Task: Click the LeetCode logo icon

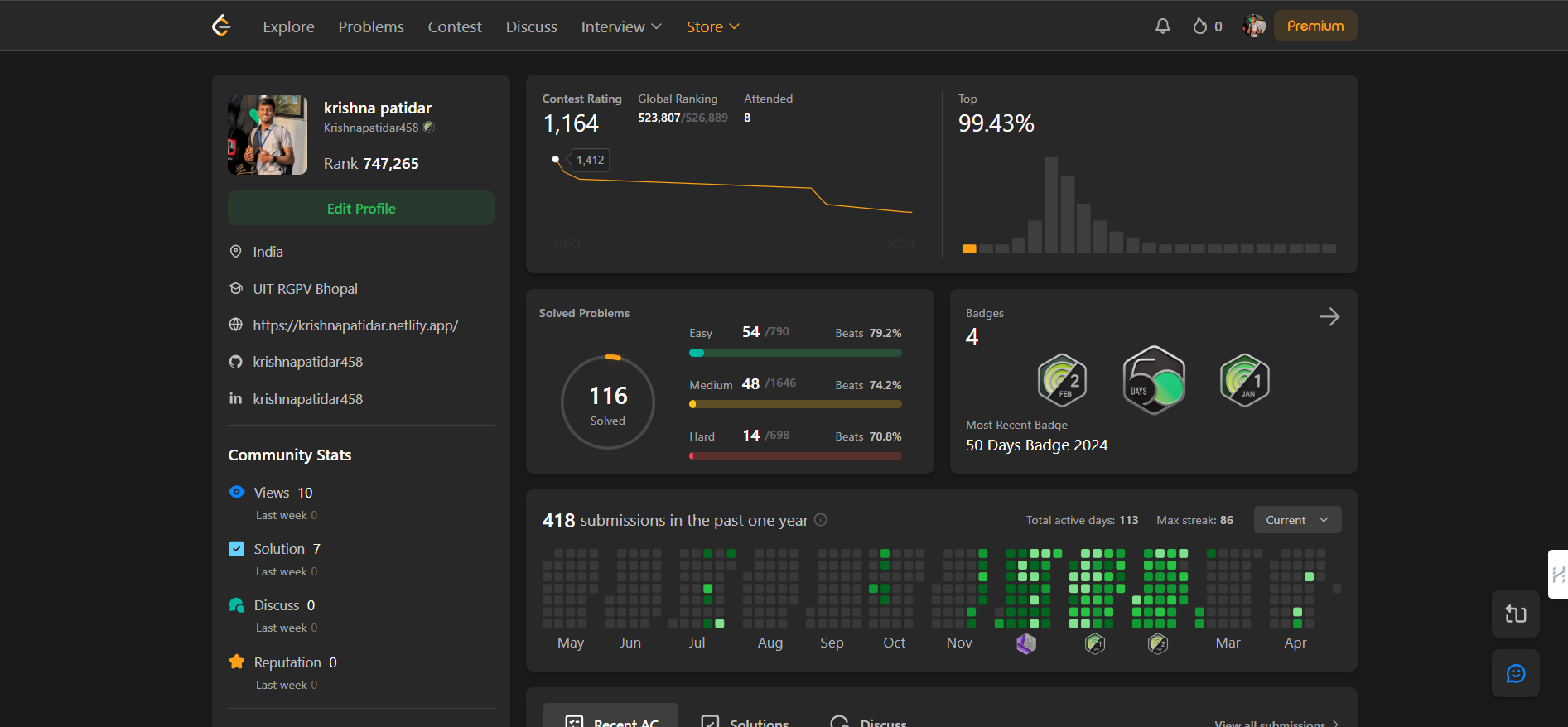Action: (x=221, y=26)
